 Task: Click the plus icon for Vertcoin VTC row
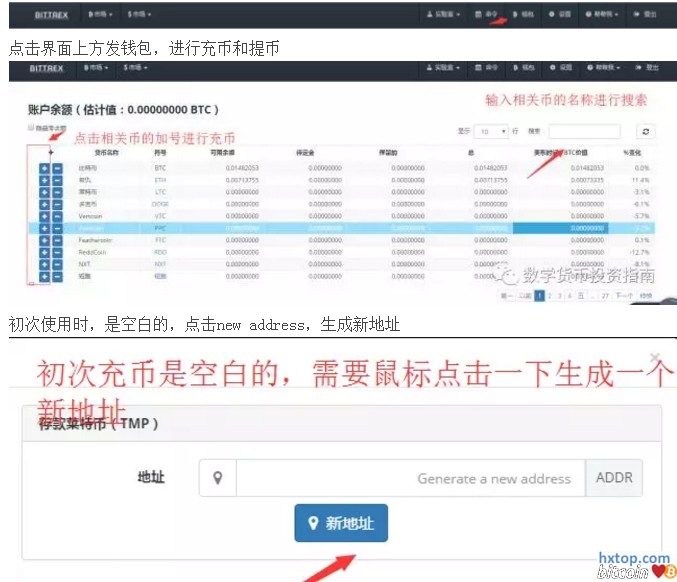click(x=44, y=216)
